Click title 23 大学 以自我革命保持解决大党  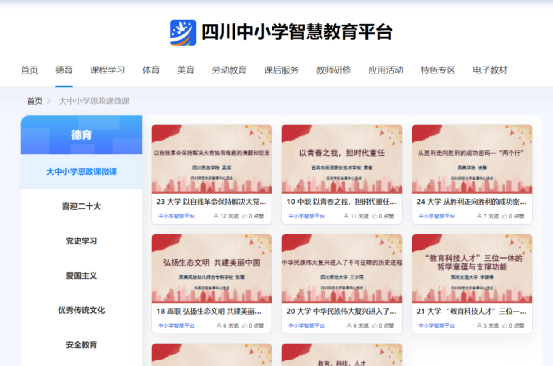(211, 202)
